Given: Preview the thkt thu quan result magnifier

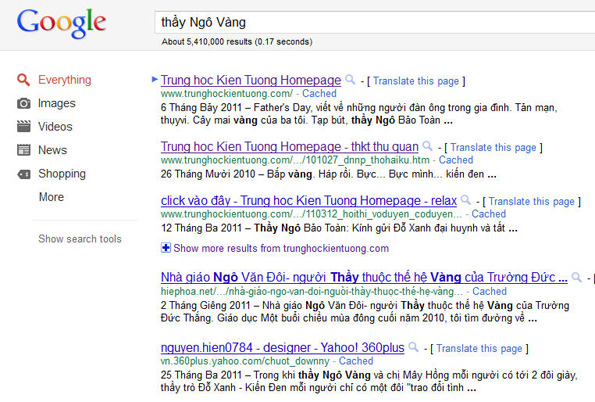Looking at the screenshot, I should pyautogui.click(x=428, y=146).
